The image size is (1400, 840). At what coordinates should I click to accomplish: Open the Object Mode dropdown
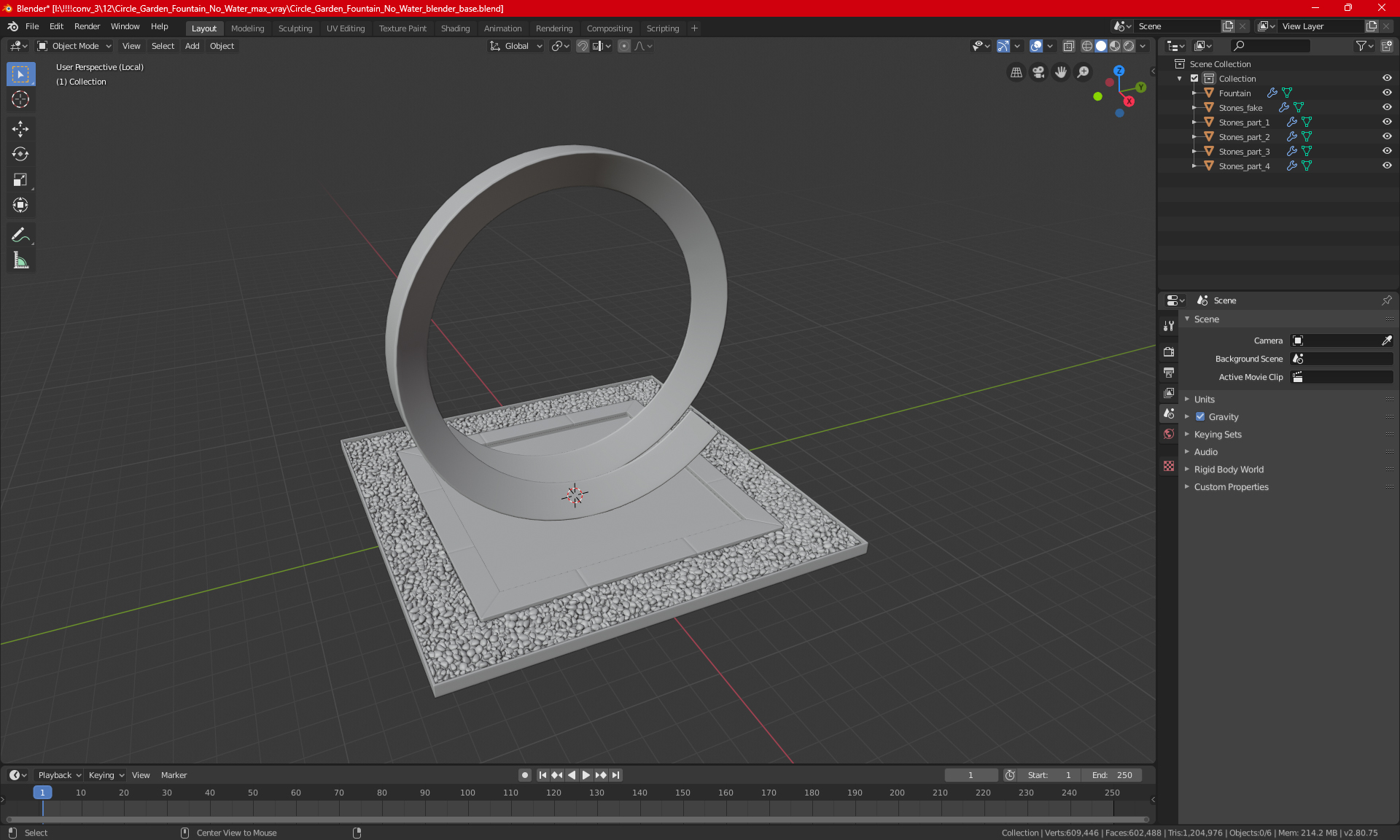coord(74,46)
